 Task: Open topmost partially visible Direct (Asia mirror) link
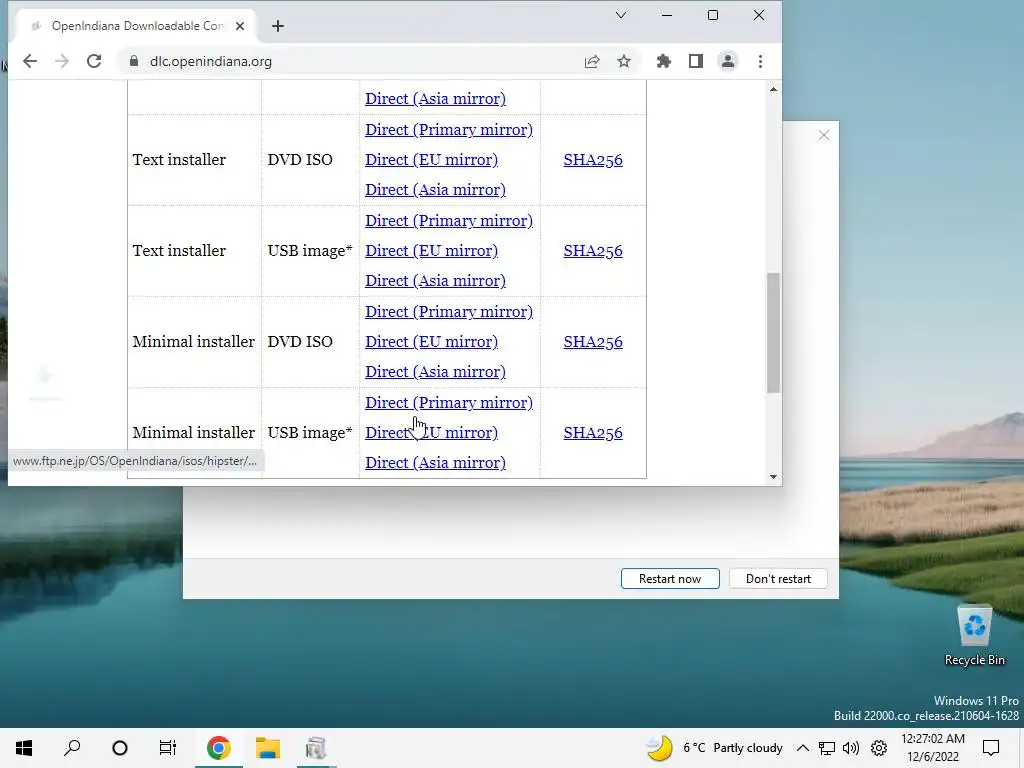(435, 99)
